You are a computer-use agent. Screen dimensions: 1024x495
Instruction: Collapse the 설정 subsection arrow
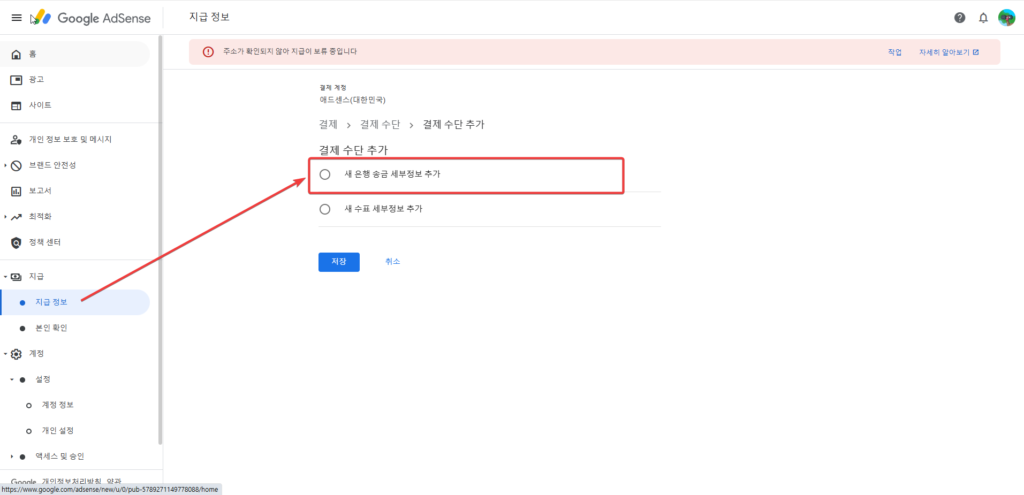[12, 379]
